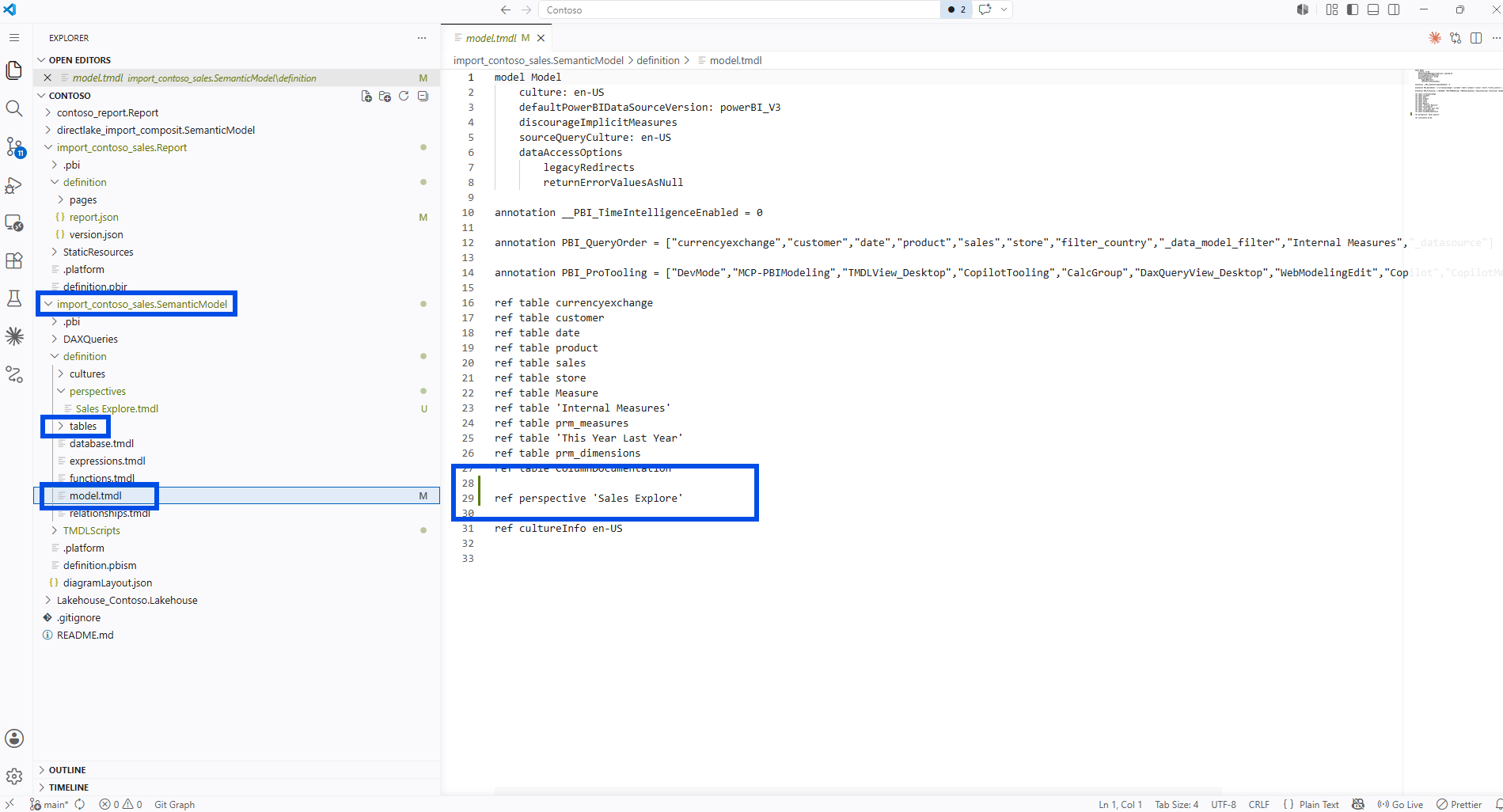Select the model.tmdl editor tab
The height and width of the screenshot is (812, 1503).
pos(491,38)
